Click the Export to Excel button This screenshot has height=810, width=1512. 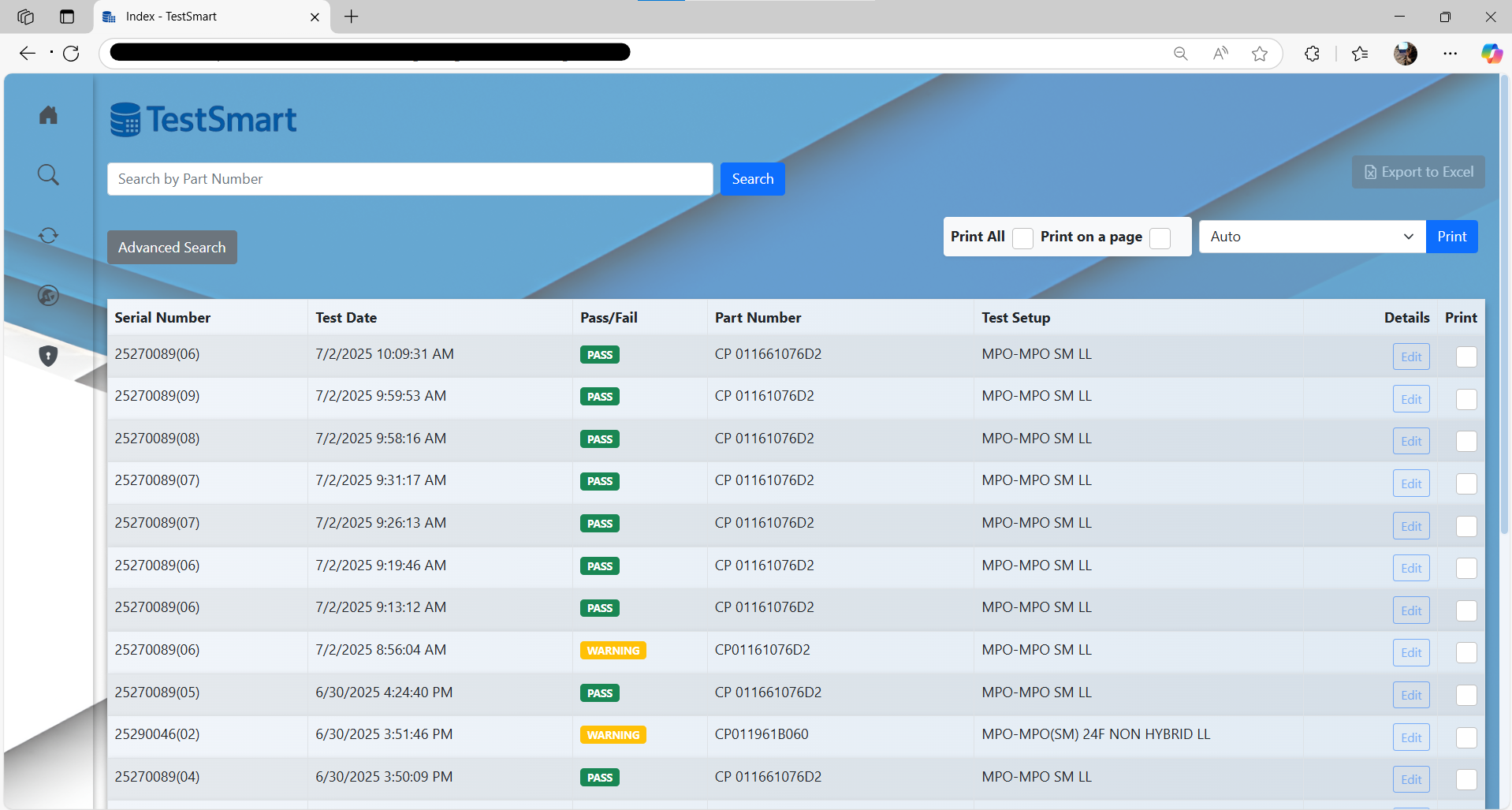(x=1418, y=172)
